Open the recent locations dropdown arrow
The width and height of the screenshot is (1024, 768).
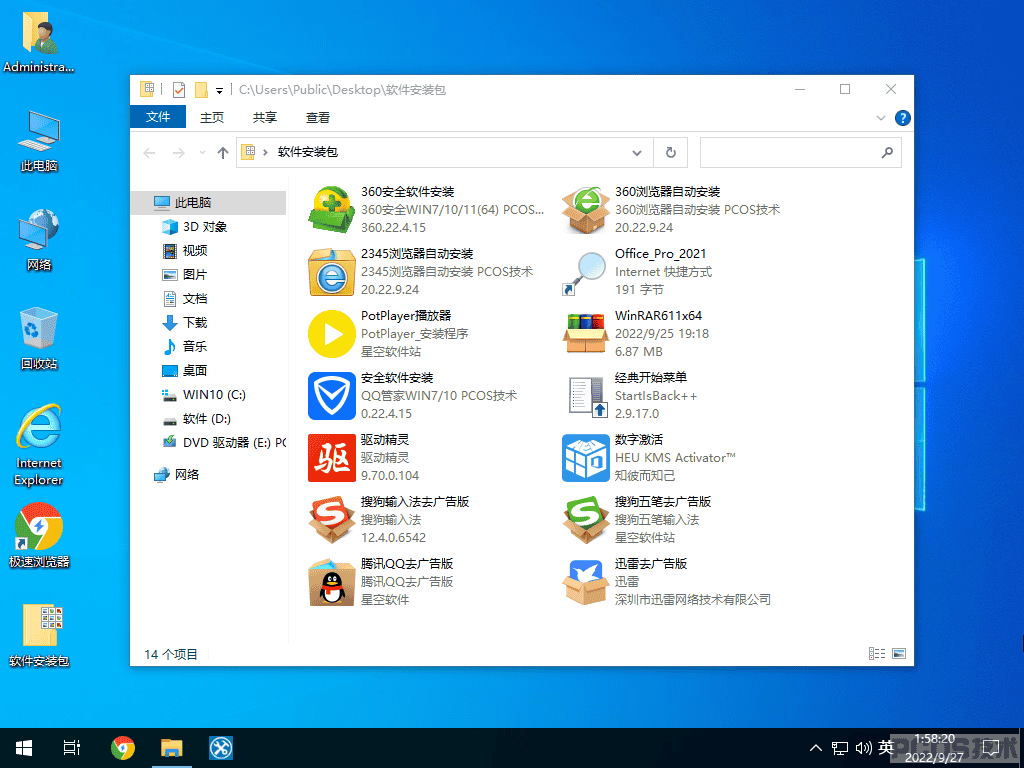(x=202, y=153)
